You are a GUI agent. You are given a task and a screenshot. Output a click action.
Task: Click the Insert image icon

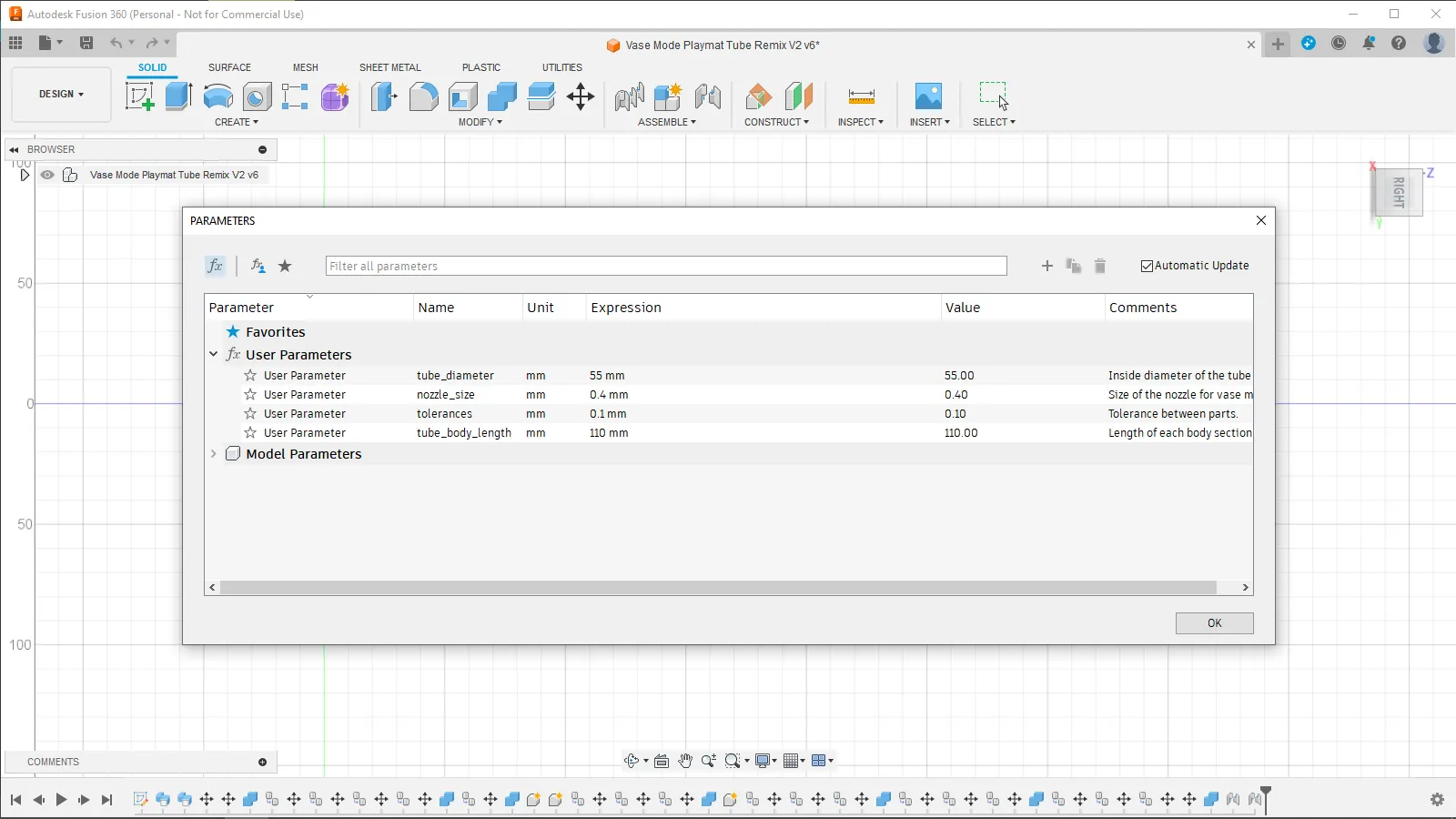click(x=928, y=96)
